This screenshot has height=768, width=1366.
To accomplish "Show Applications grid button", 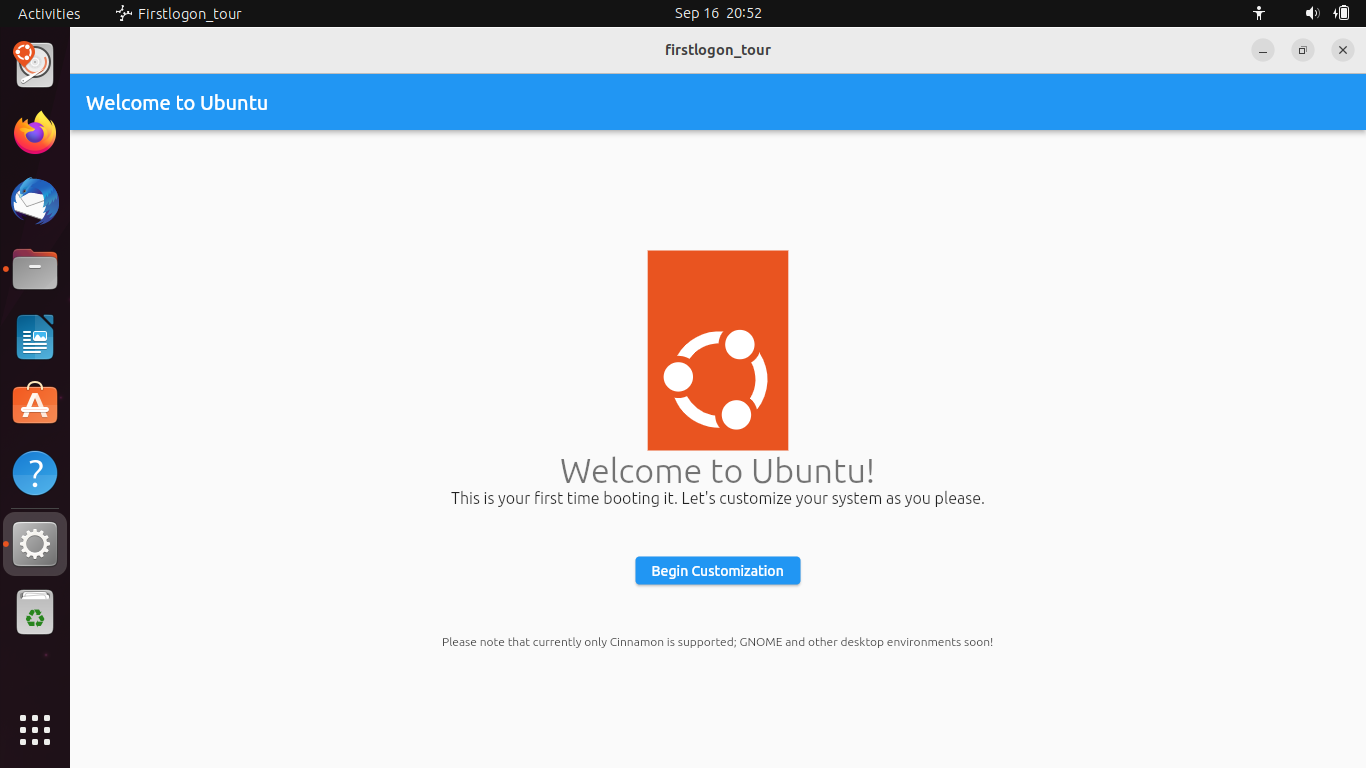I will [35, 729].
